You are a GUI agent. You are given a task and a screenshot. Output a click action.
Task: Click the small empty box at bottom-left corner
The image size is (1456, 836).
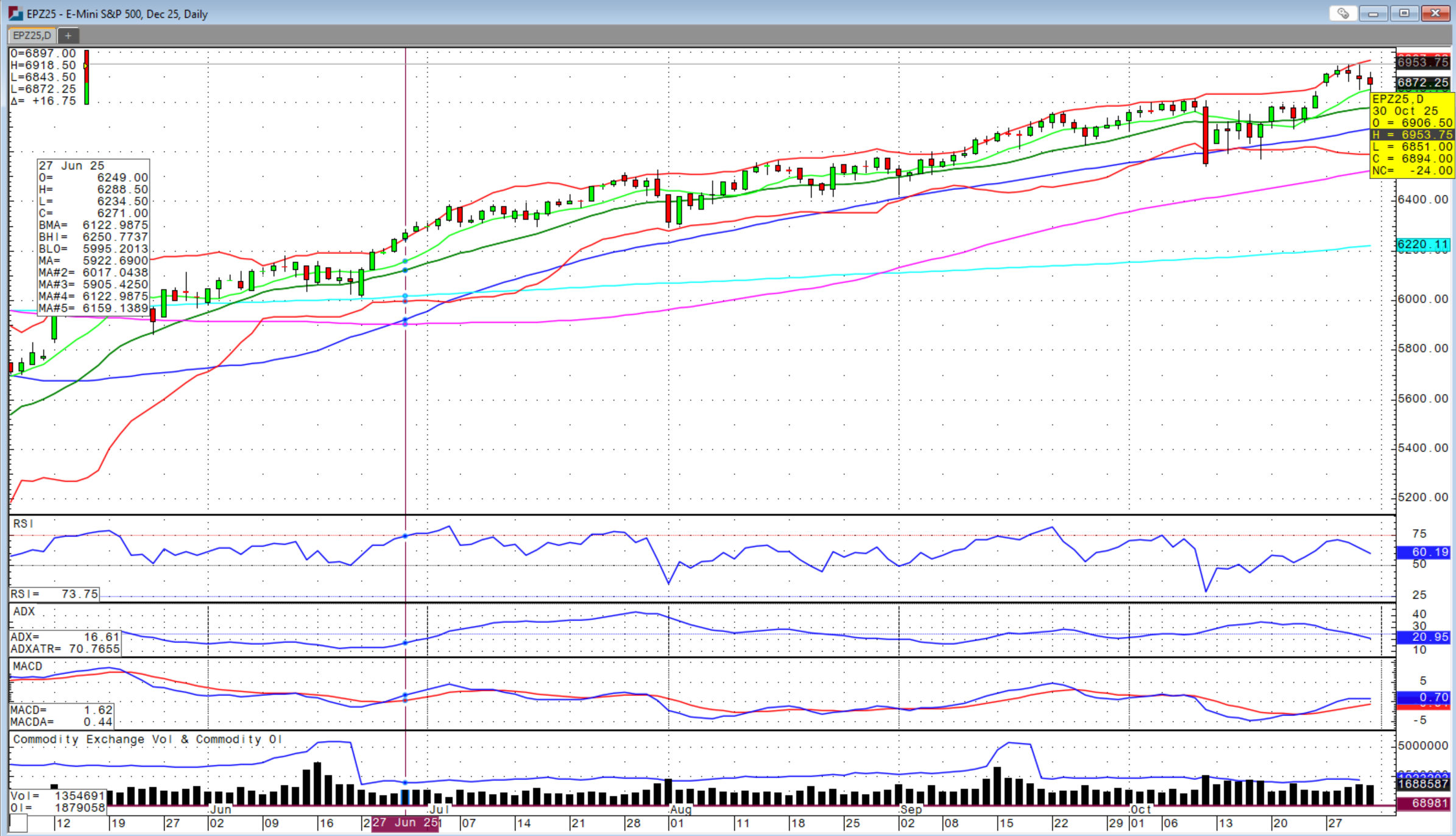[18, 823]
